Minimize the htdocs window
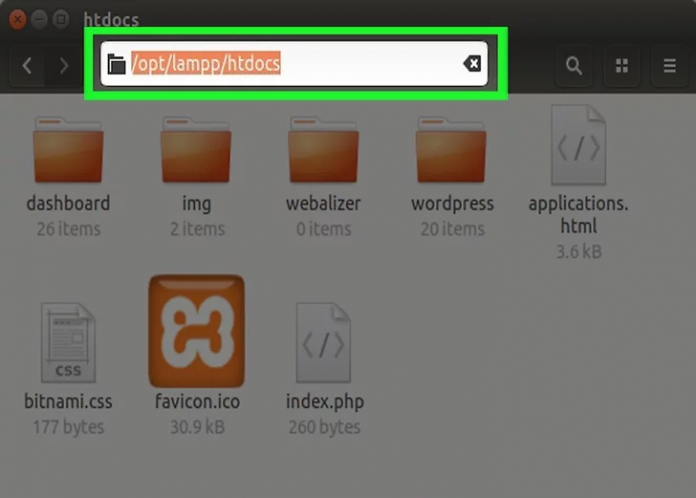 click(x=39, y=19)
